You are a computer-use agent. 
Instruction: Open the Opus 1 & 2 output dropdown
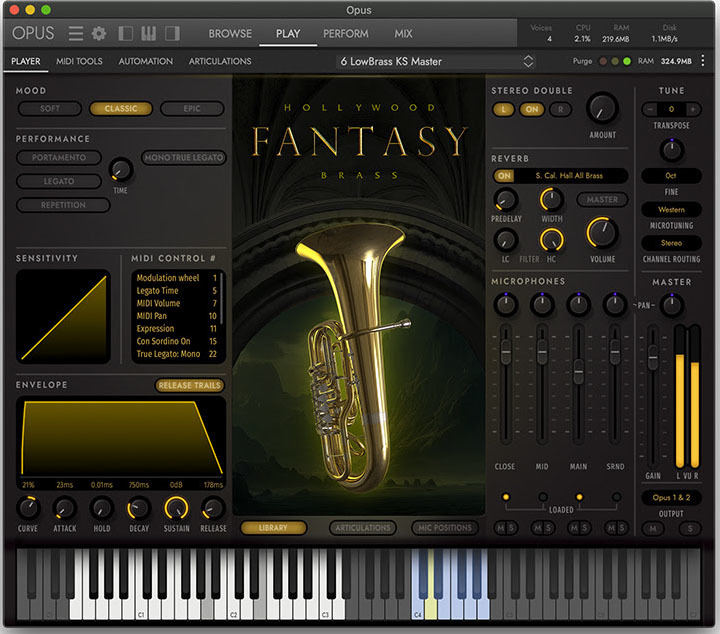coord(671,498)
